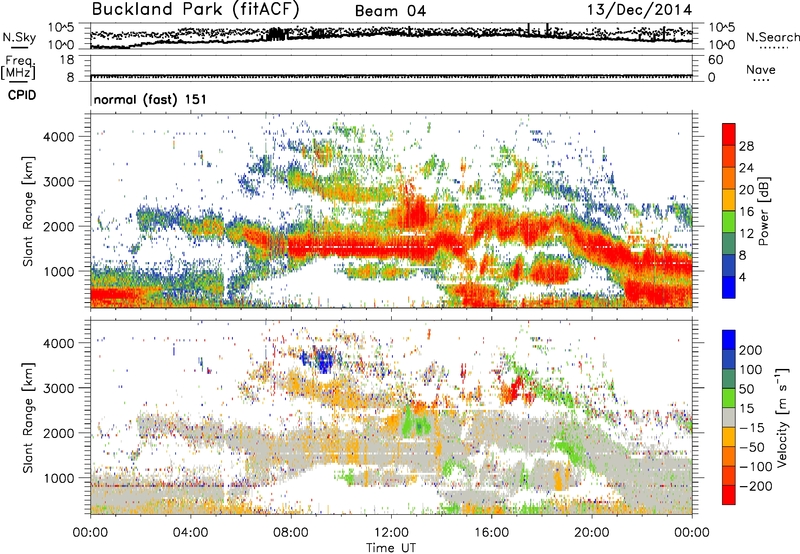Viewport: 800px width, 554px height.
Task: Click the blue high-velocity patch near 09:00
Action: [322, 361]
